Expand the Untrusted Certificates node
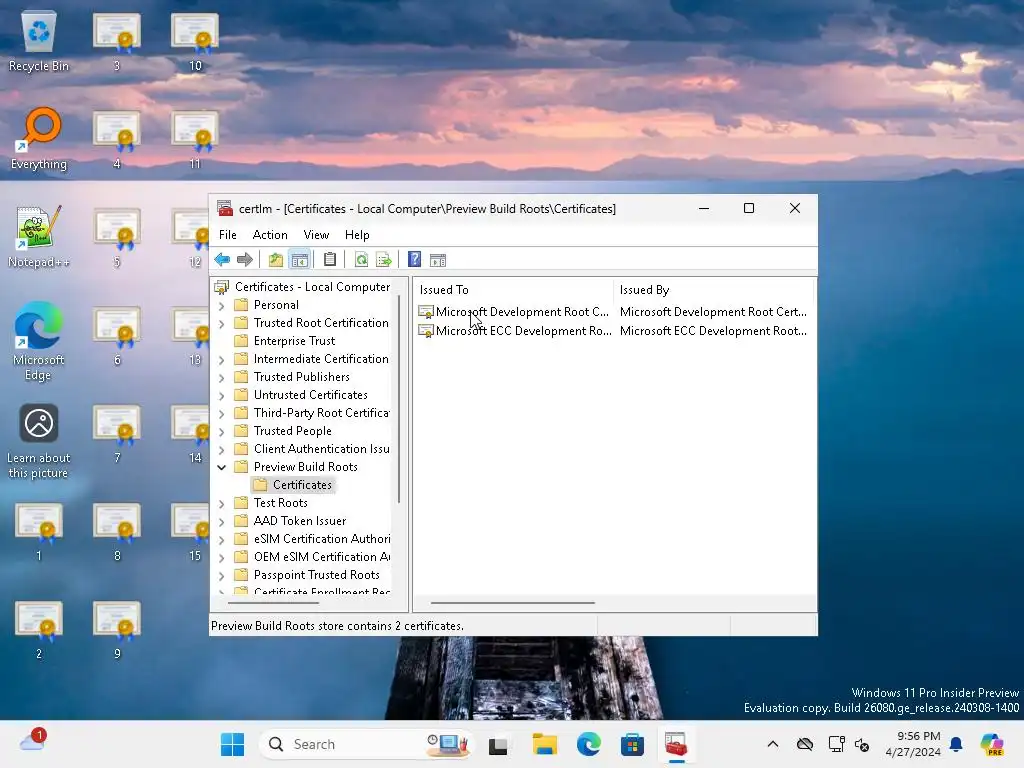The image size is (1024, 768). [221, 395]
